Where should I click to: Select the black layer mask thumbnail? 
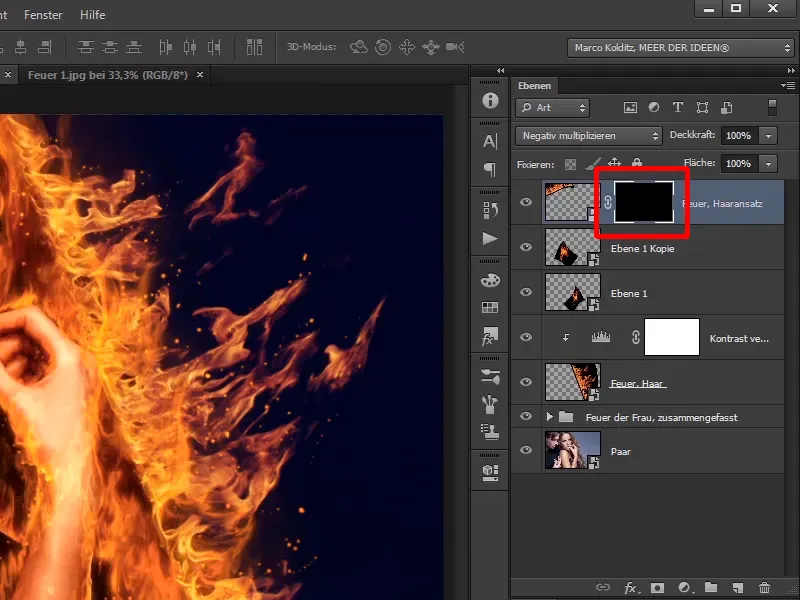coord(644,202)
